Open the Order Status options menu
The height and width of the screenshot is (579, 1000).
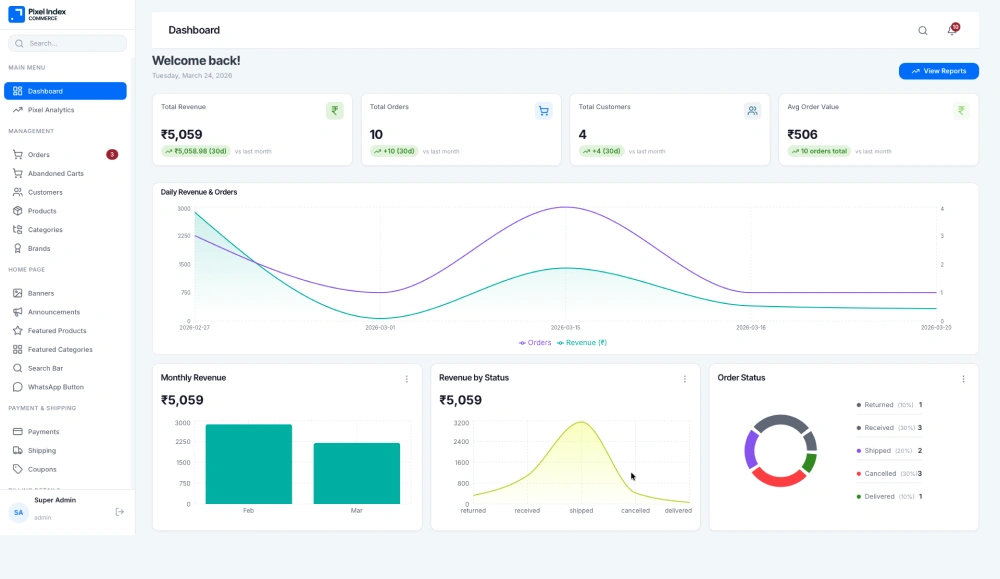click(963, 379)
